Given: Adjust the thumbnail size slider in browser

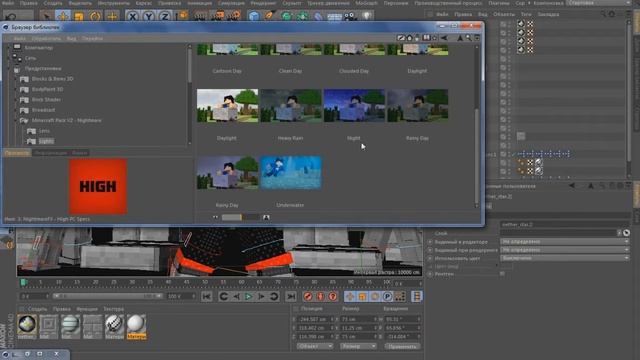Looking at the screenshot, I should [240, 217].
